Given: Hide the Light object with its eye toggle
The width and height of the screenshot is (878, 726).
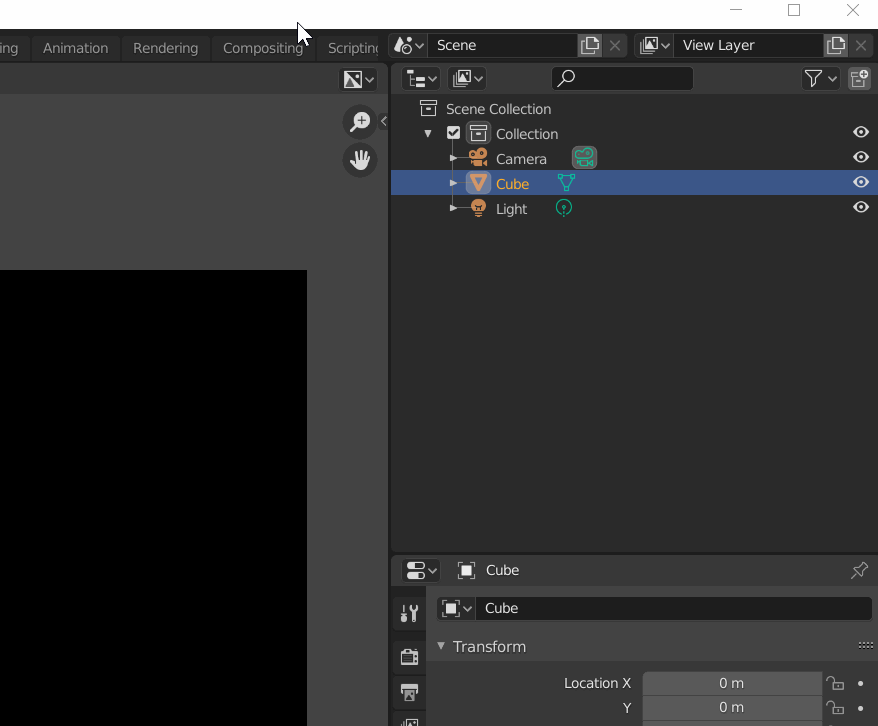Looking at the screenshot, I should [860, 207].
